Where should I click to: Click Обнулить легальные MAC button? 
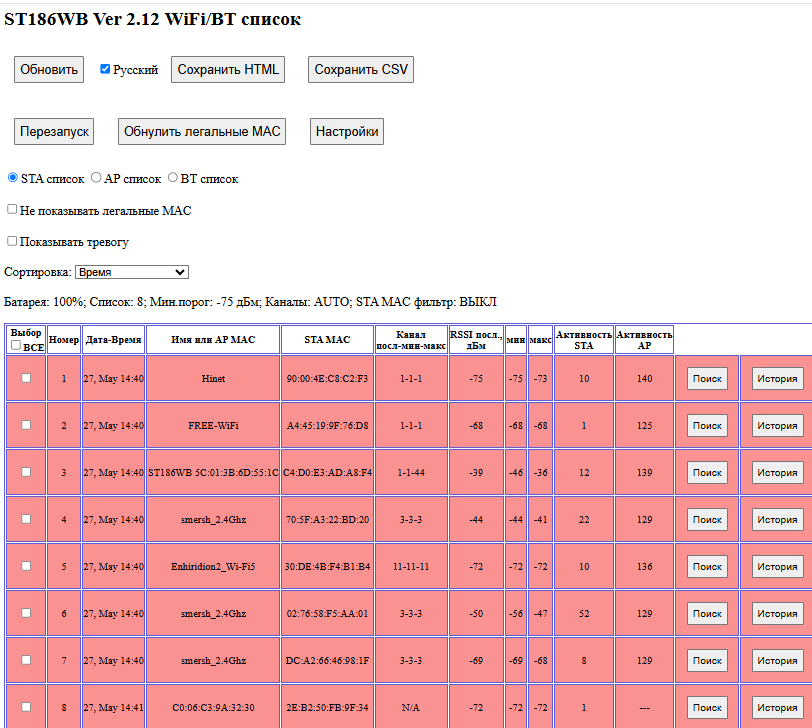click(203, 132)
